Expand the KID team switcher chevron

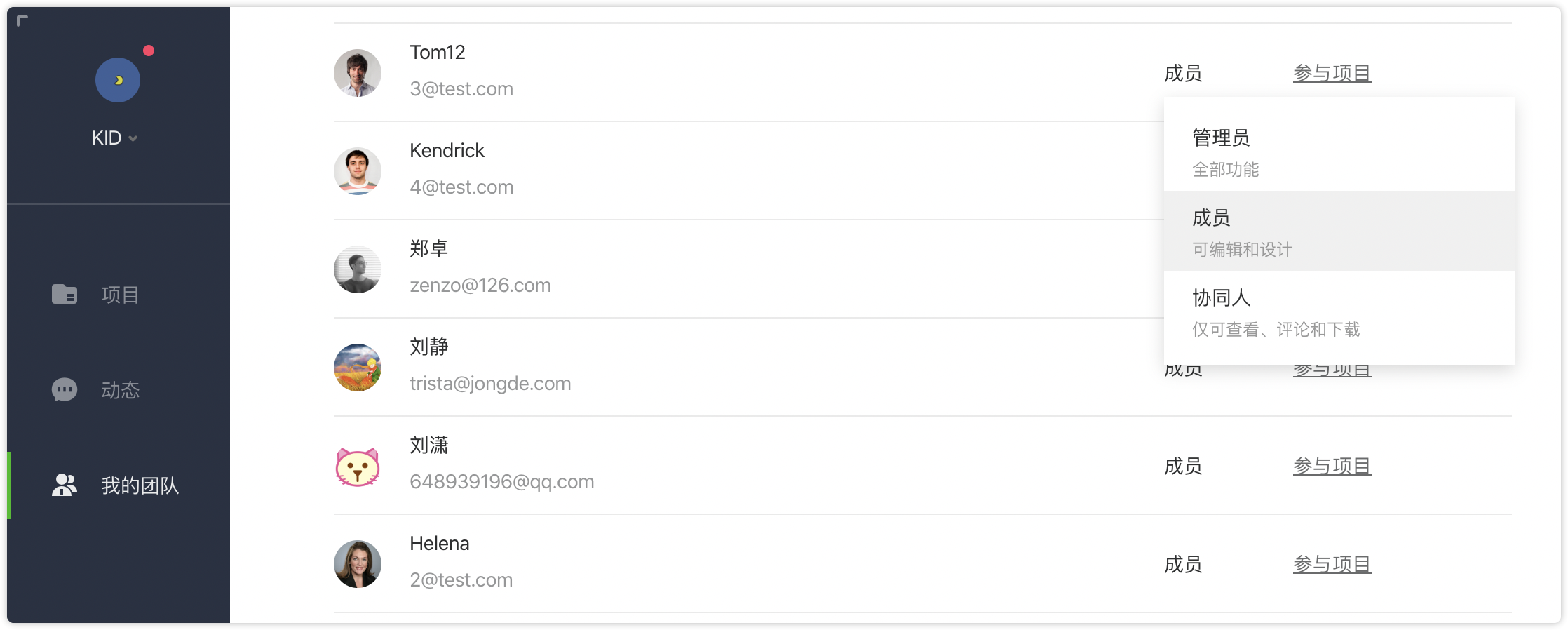[133, 139]
